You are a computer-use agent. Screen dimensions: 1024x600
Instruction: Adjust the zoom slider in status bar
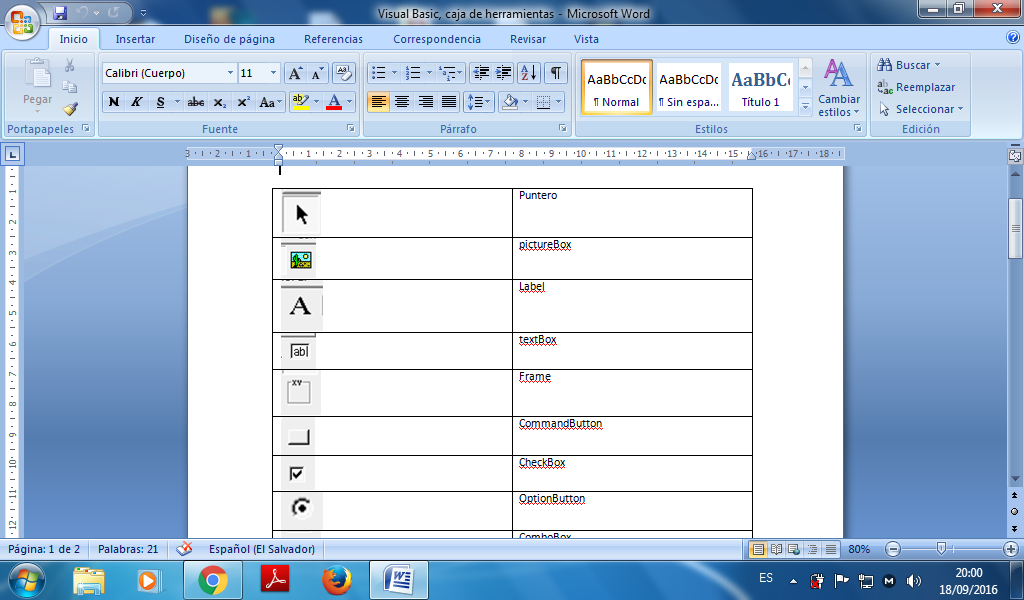(940, 548)
